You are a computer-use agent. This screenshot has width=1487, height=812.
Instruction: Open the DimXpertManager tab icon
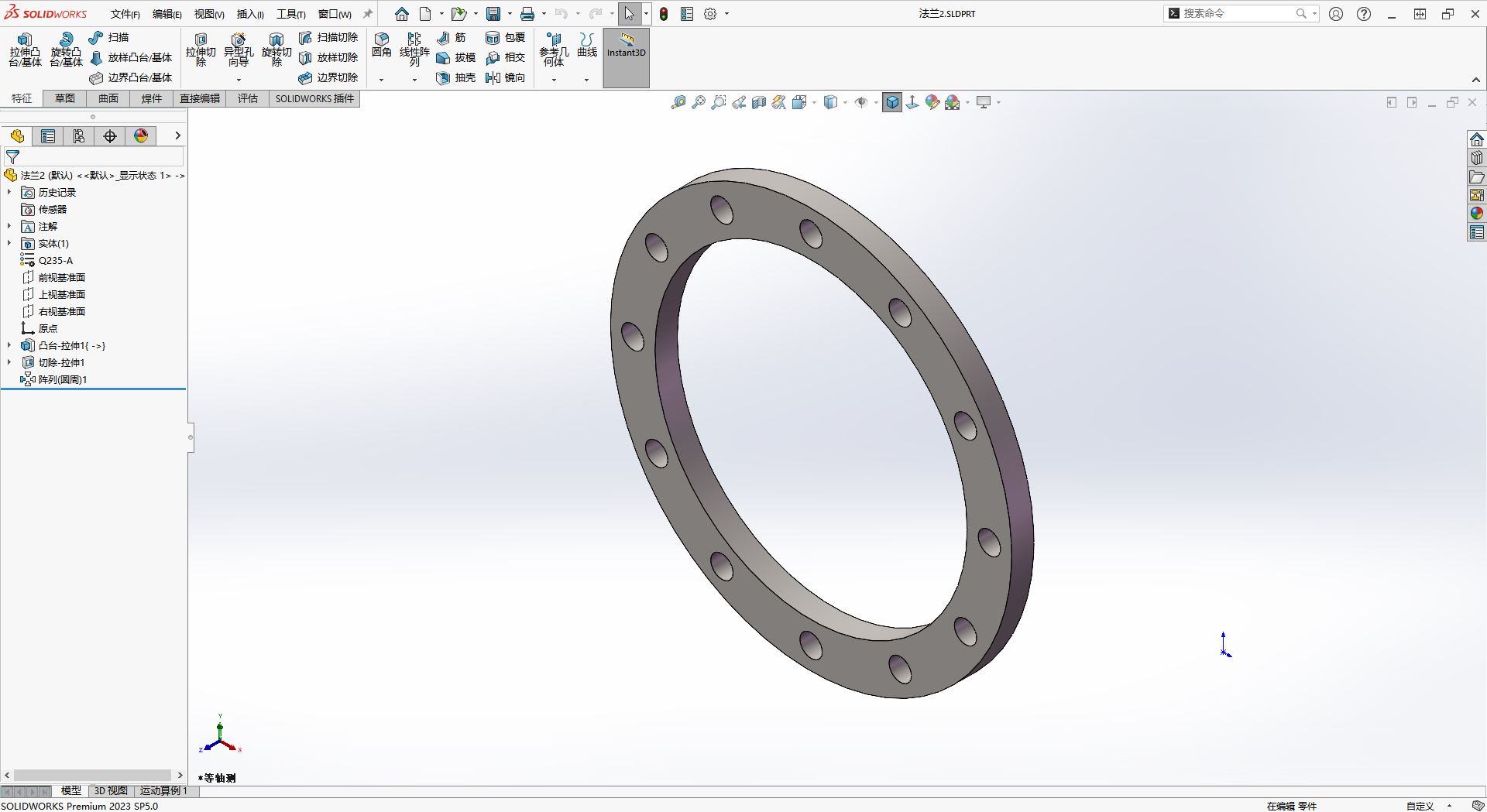(x=110, y=136)
